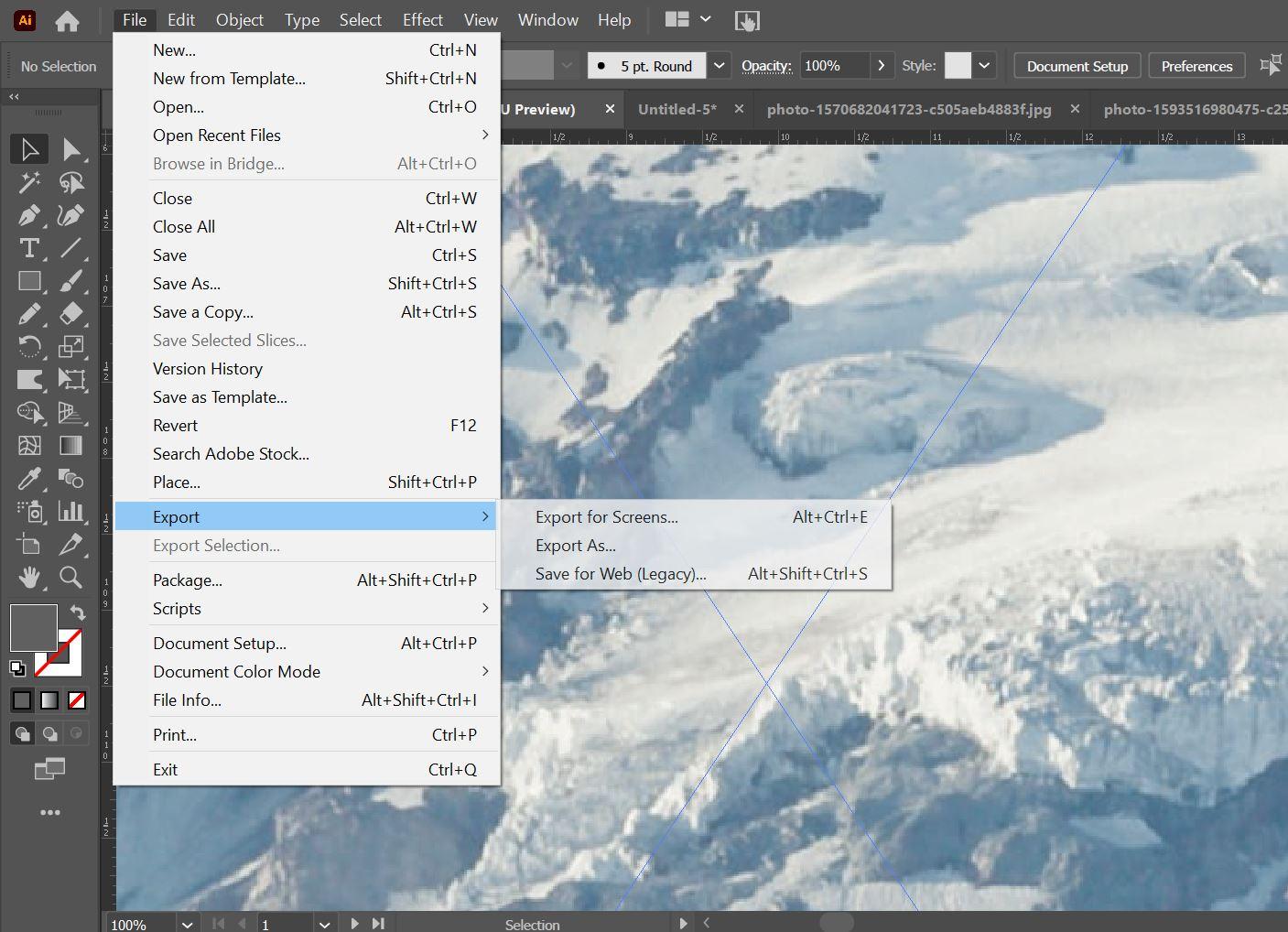Open the zoom level dropdown
This screenshot has height=932, width=1288.
[188, 924]
